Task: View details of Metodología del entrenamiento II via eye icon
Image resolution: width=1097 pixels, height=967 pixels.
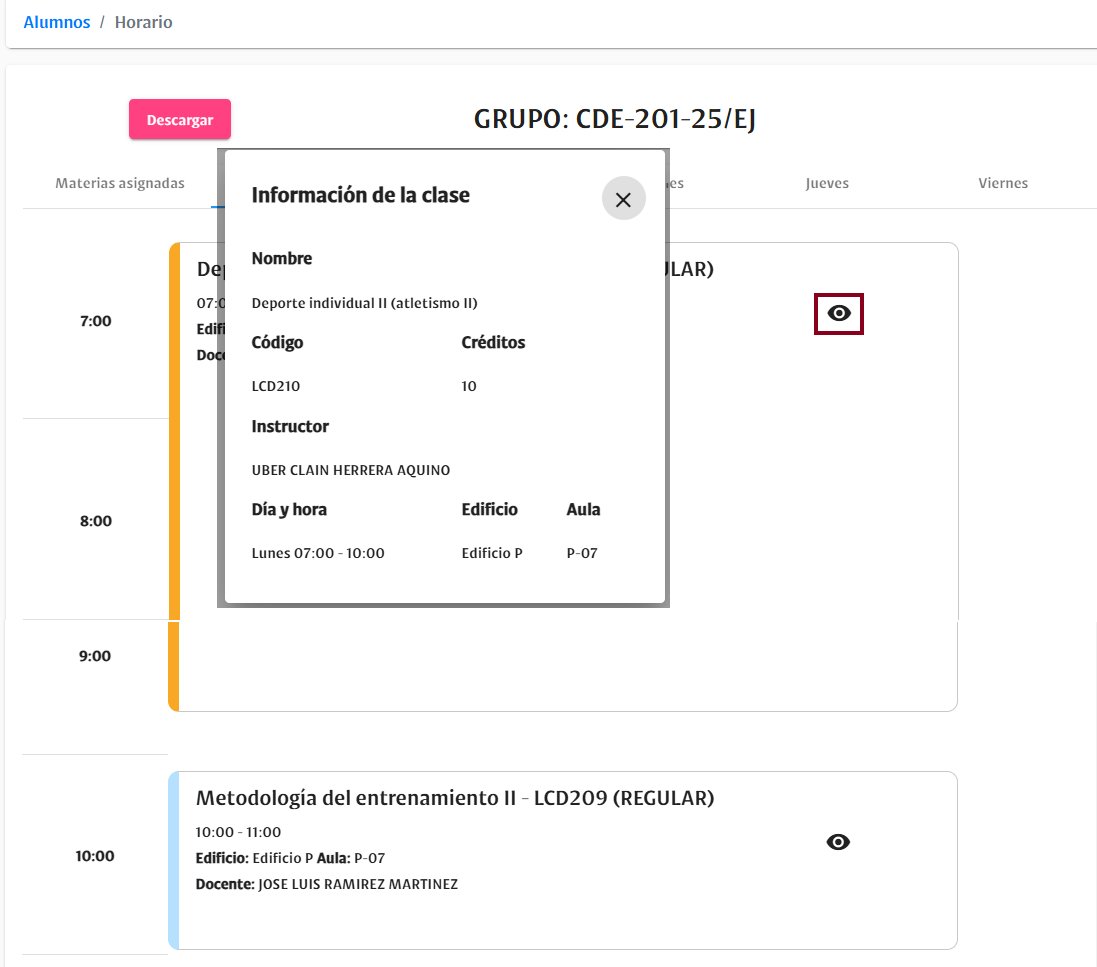Action: coord(838,842)
